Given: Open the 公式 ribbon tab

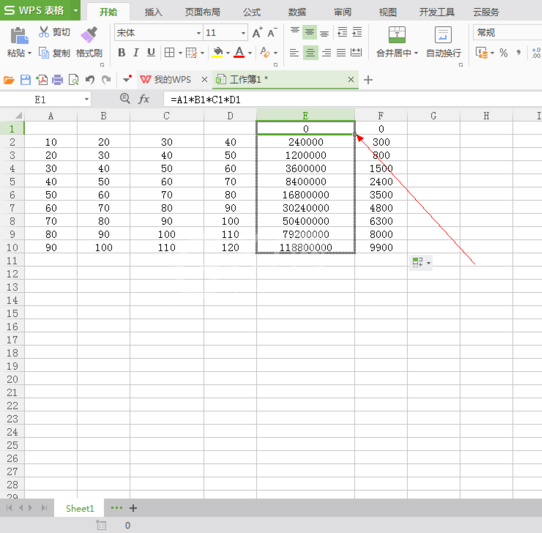Looking at the screenshot, I should pyautogui.click(x=252, y=12).
